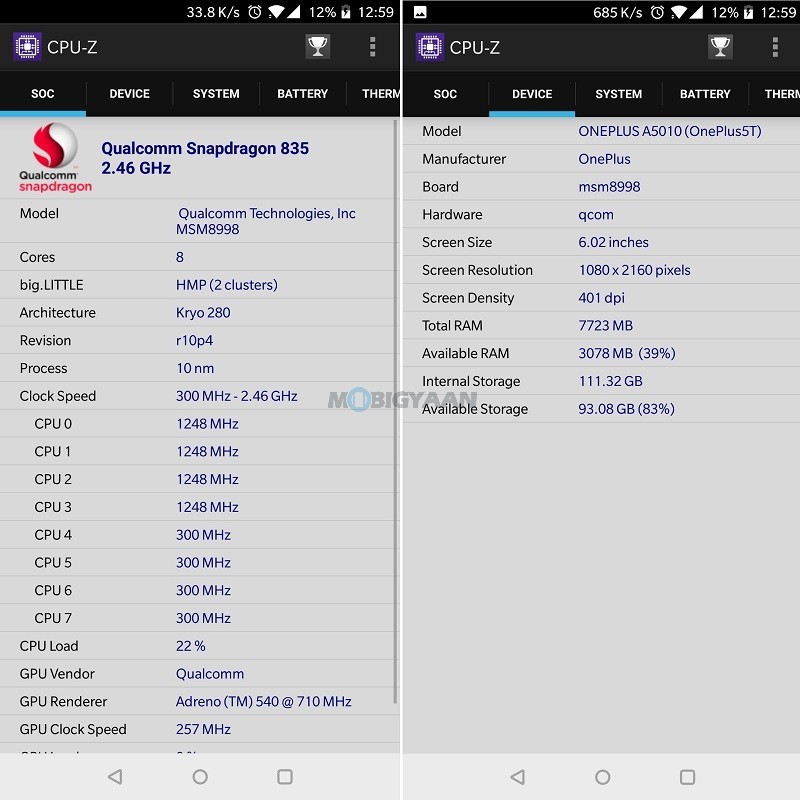The image size is (800, 800).
Task: Tap Manufacturer OnePlus value
Action: [605, 159]
